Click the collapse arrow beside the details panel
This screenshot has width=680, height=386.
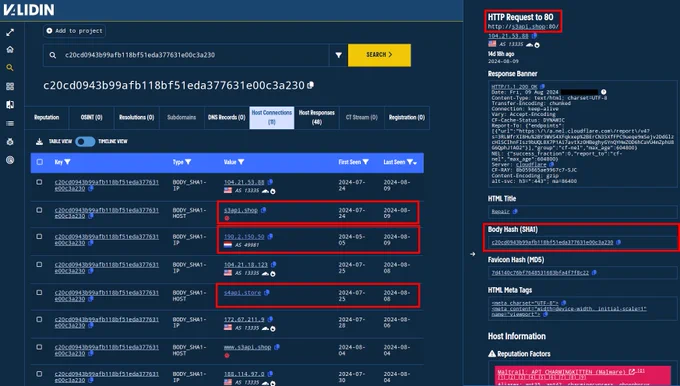[x=473, y=254]
